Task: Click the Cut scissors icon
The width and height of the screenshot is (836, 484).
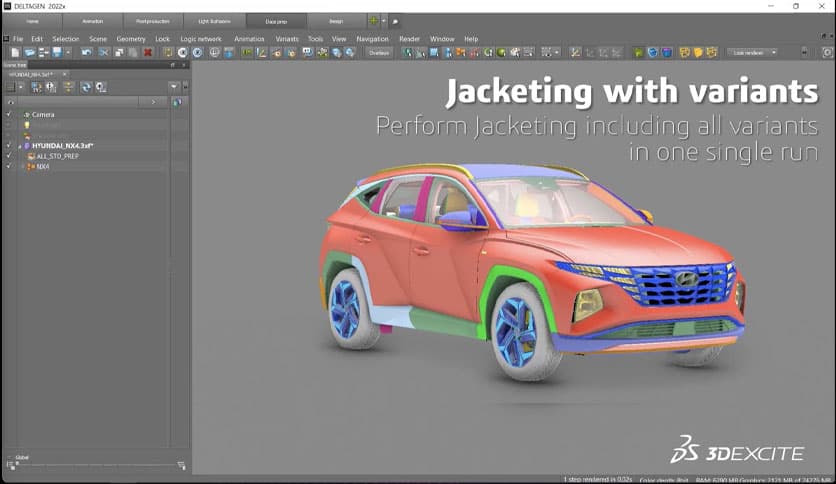Action: tap(104, 52)
